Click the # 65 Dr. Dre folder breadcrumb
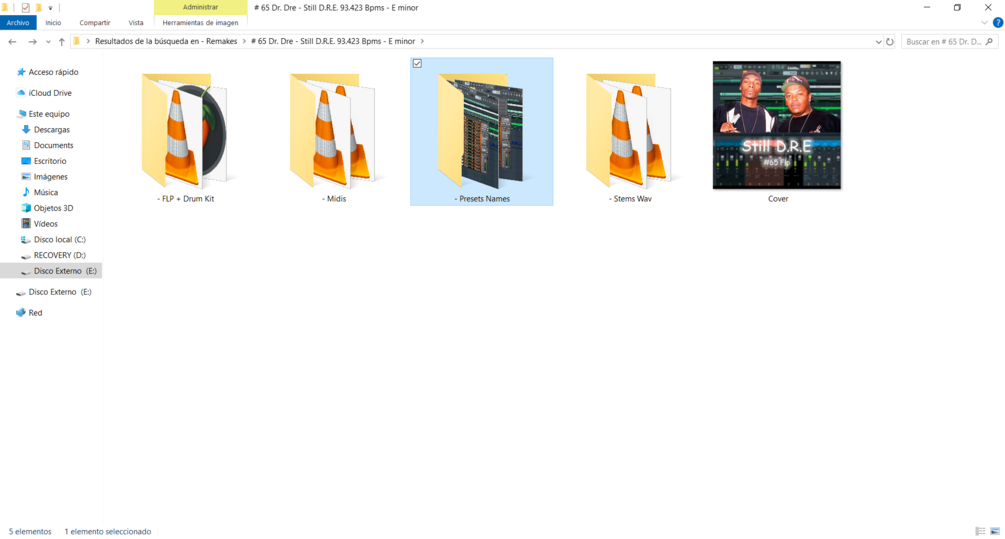Screen dimensions: 1005x539 (x=333, y=41)
